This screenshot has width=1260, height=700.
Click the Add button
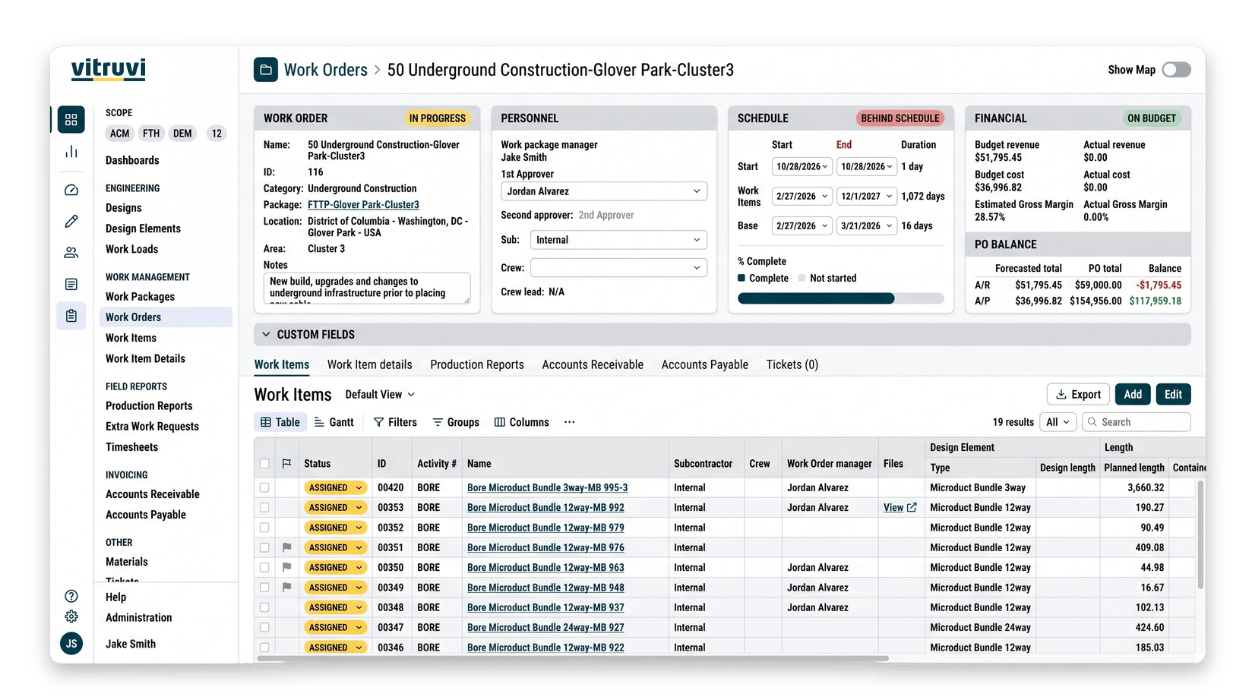[x=1132, y=394]
